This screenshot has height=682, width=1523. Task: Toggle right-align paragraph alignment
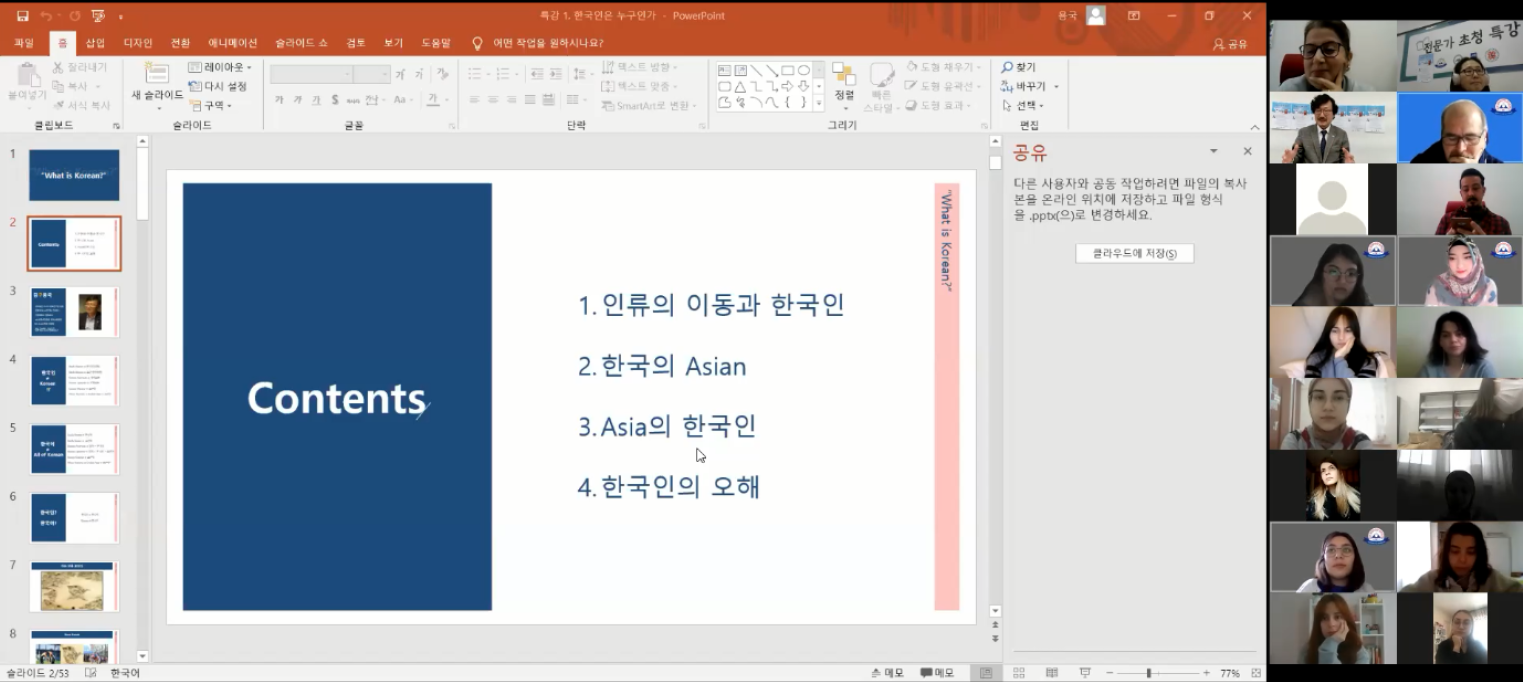510,100
